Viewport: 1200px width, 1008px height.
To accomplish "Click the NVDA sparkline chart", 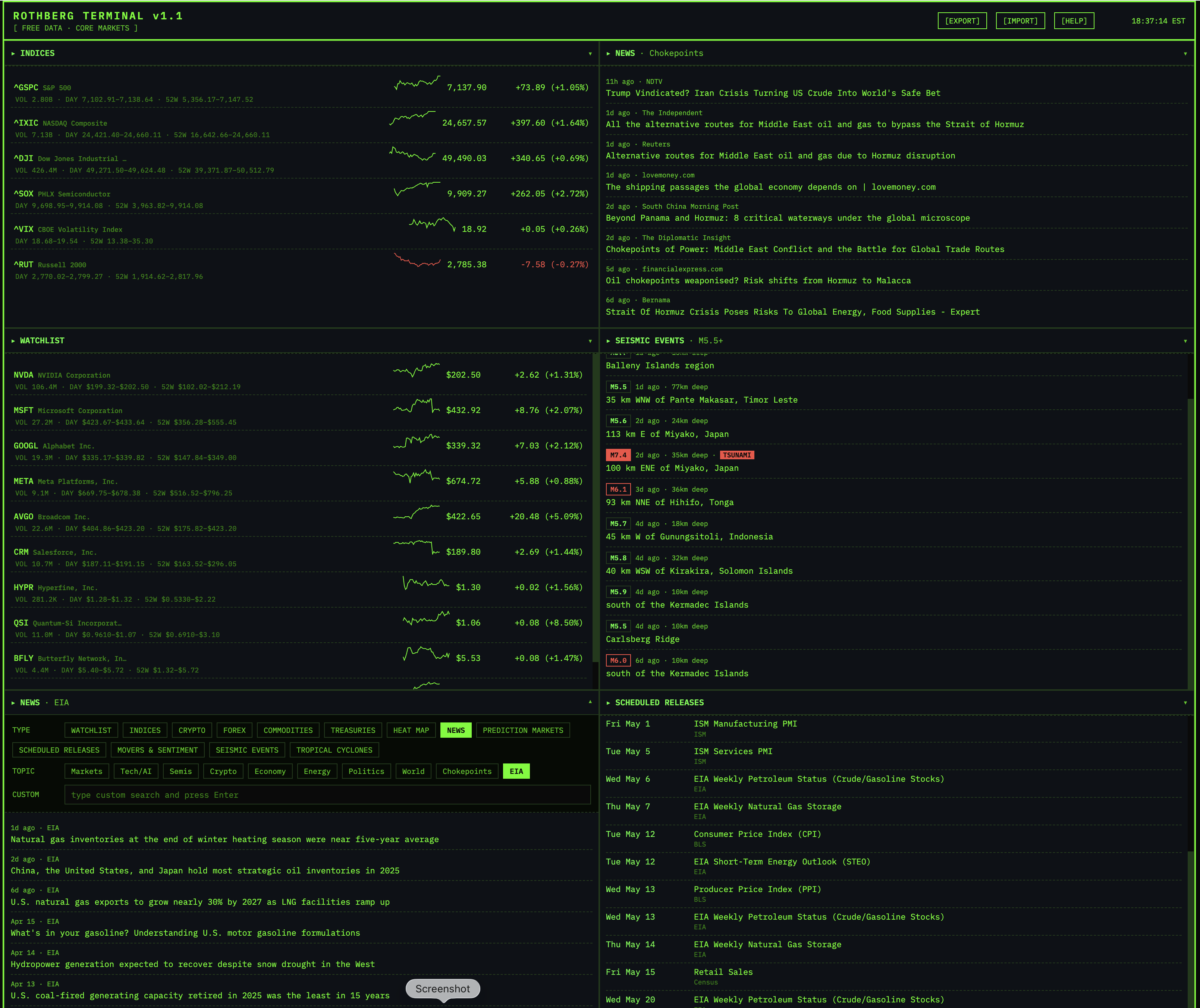I will tap(416, 370).
